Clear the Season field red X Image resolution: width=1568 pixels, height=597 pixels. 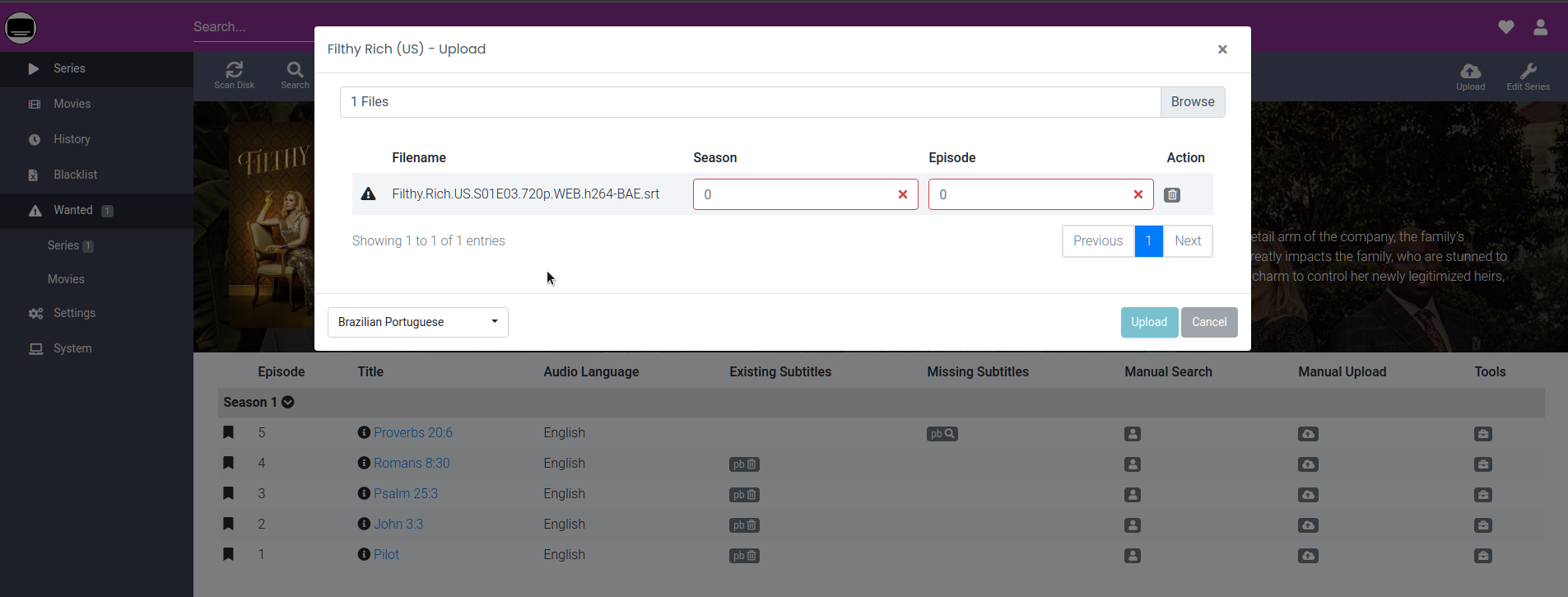[x=903, y=194]
